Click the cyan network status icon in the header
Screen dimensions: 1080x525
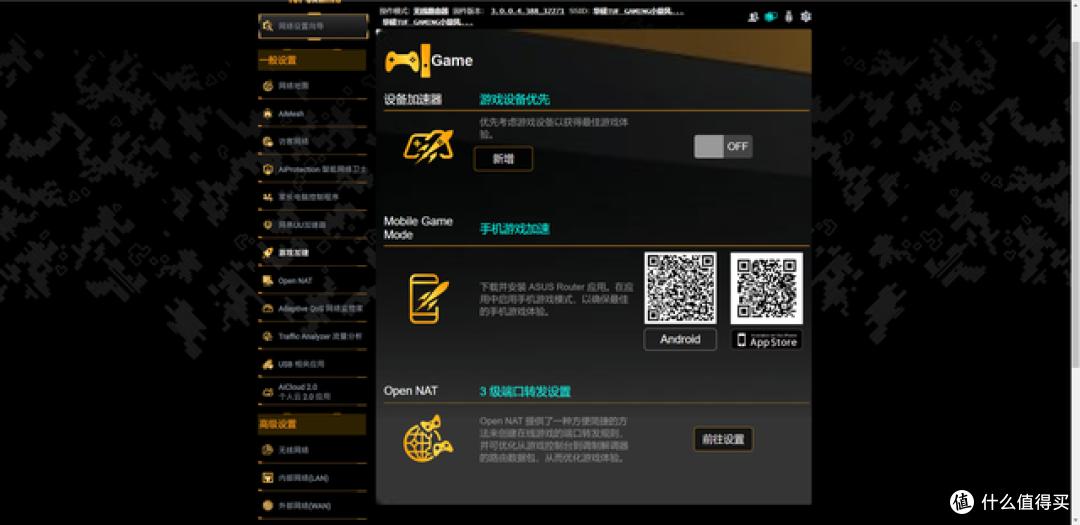click(770, 17)
